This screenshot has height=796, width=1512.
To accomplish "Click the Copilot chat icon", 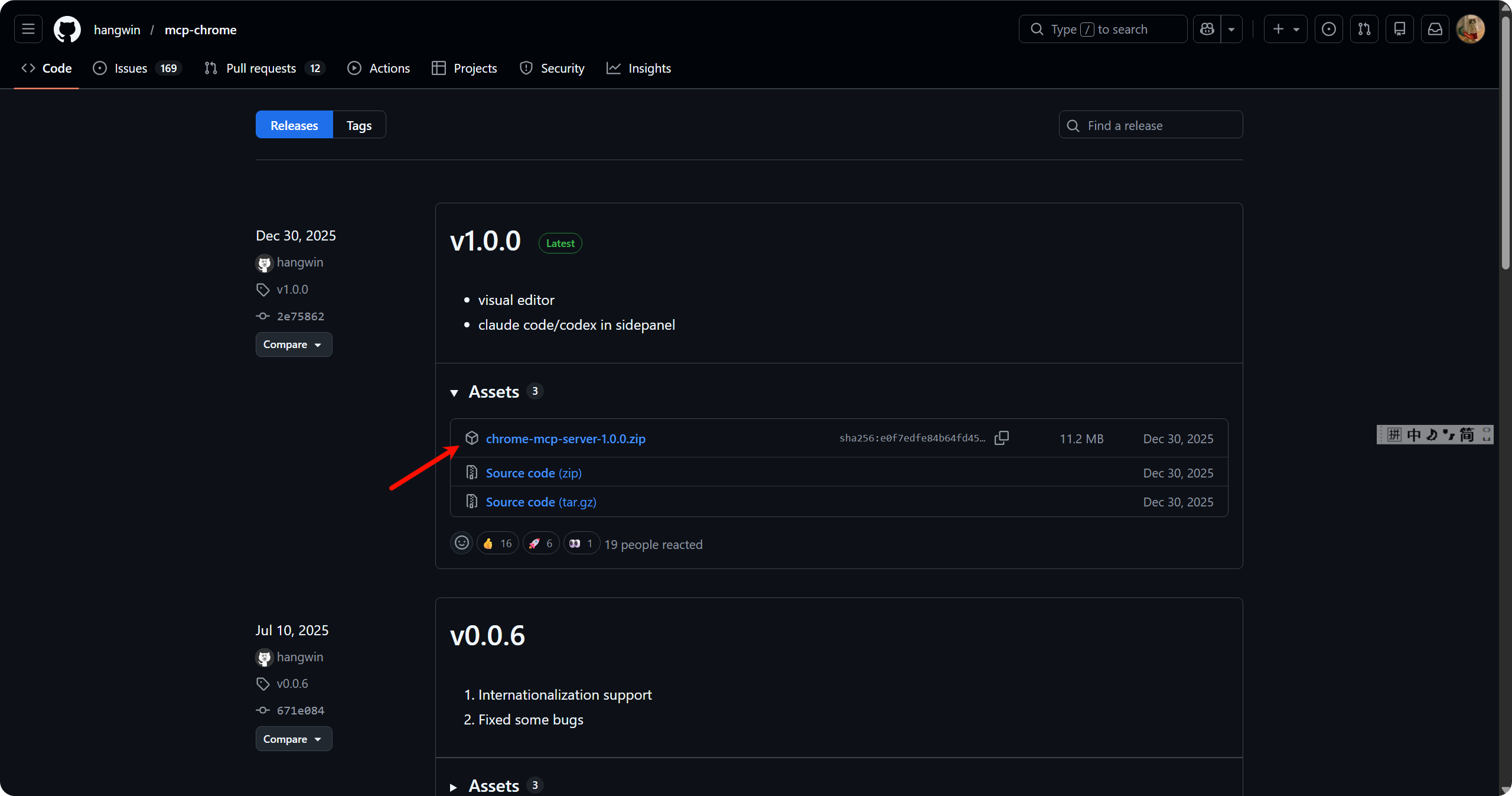I will [1207, 29].
